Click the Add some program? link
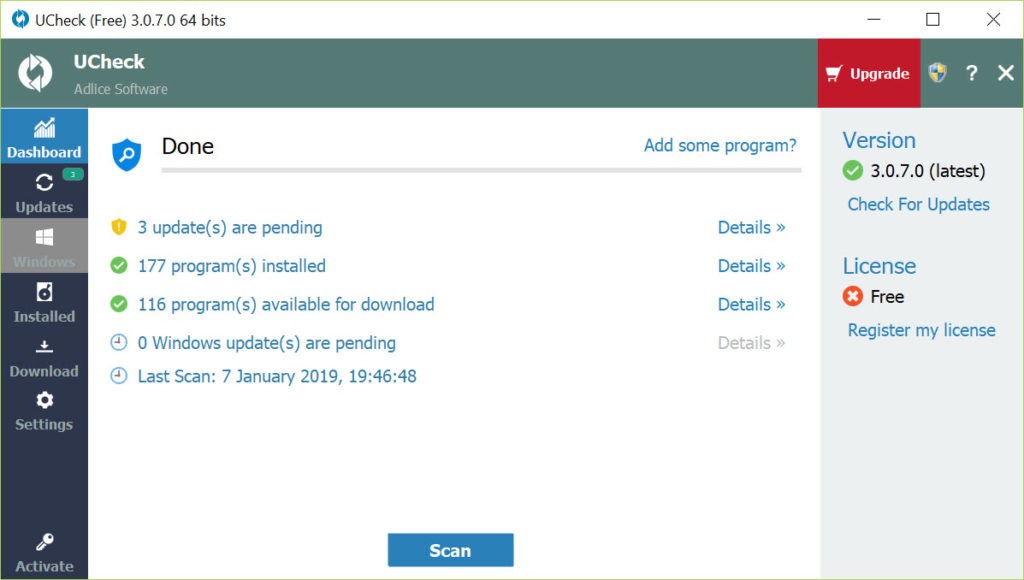This screenshot has height=580, width=1024. click(720, 145)
